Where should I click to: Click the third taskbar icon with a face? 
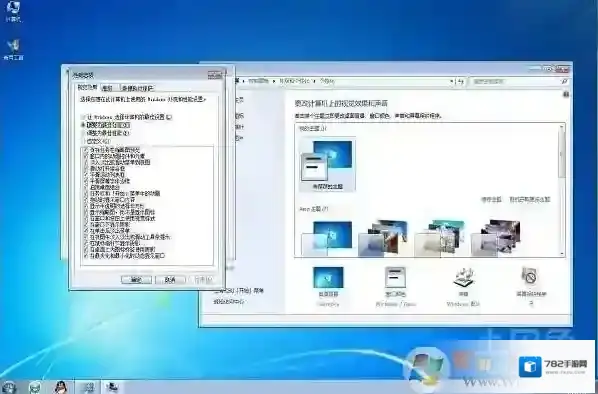click(x=61, y=387)
